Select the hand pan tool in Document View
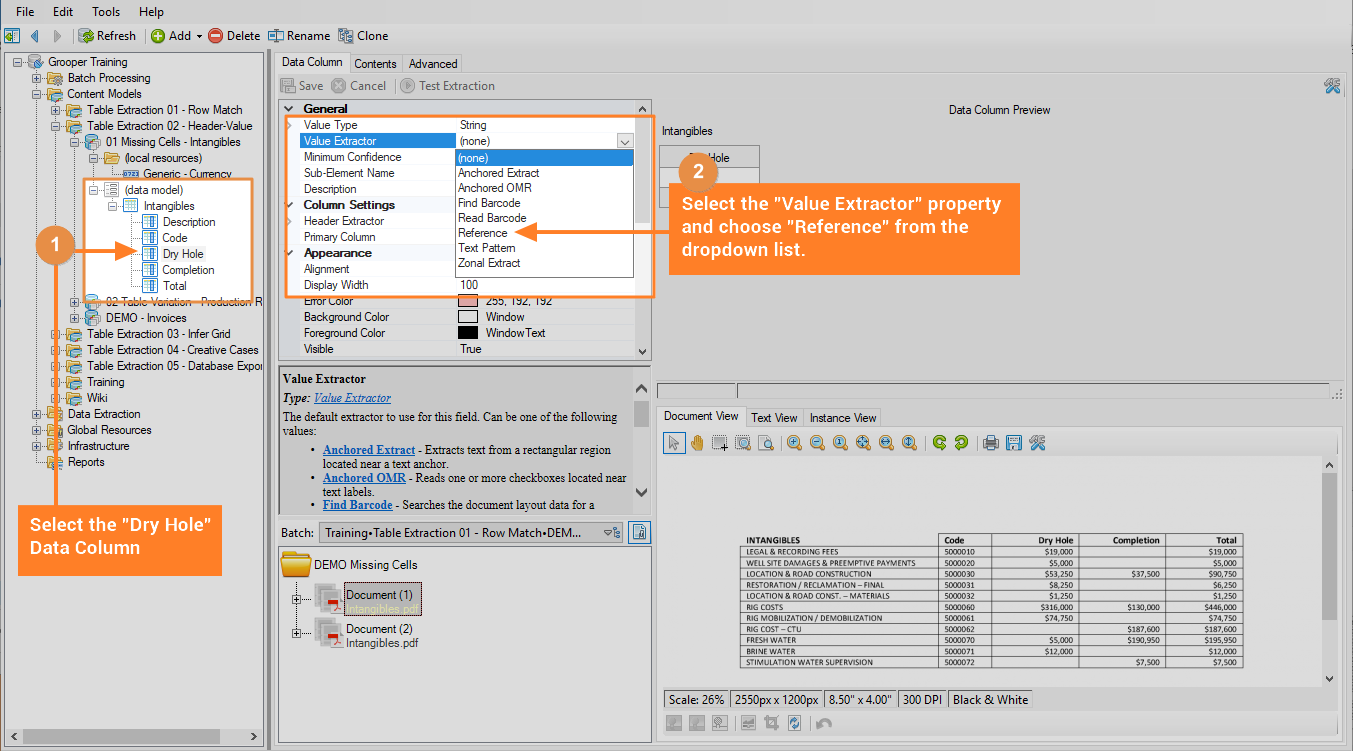This screenshot has width=1353, height=751. click(x=697, y=443)
